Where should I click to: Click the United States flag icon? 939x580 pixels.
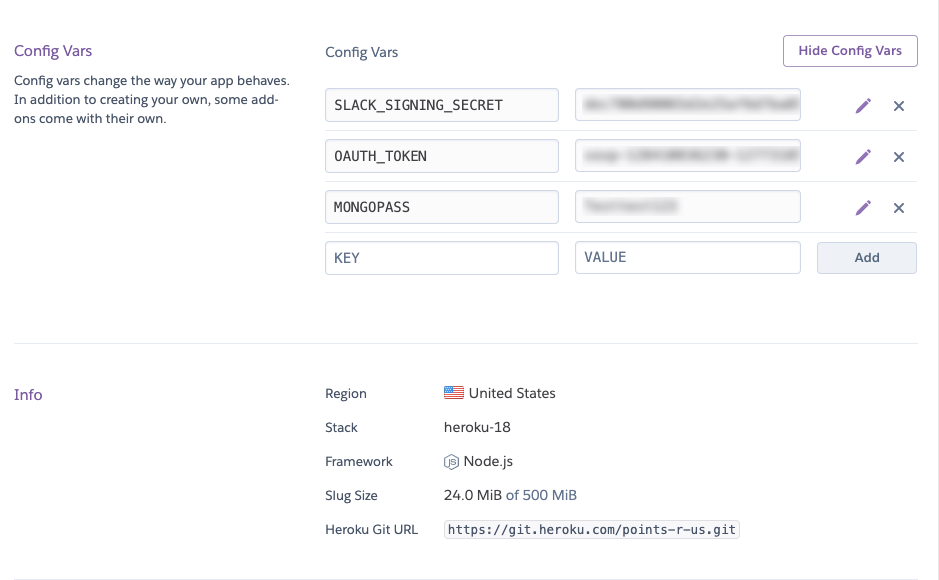pos(453,392)
